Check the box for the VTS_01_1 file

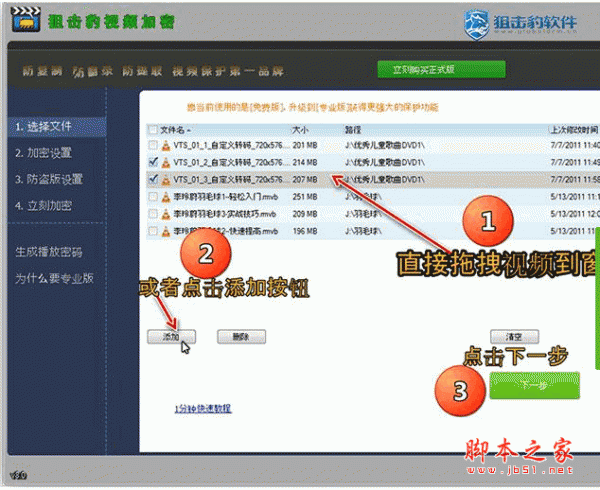(x=153, y=145)
